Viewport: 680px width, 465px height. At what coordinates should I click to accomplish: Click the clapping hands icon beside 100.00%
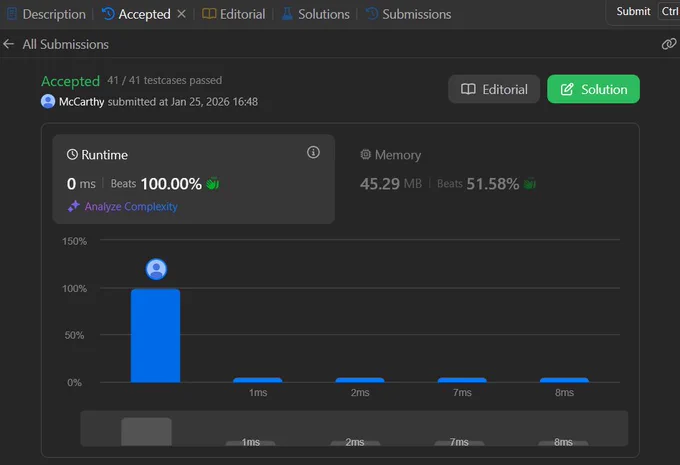pyautogui.click(x=213, y=184)
